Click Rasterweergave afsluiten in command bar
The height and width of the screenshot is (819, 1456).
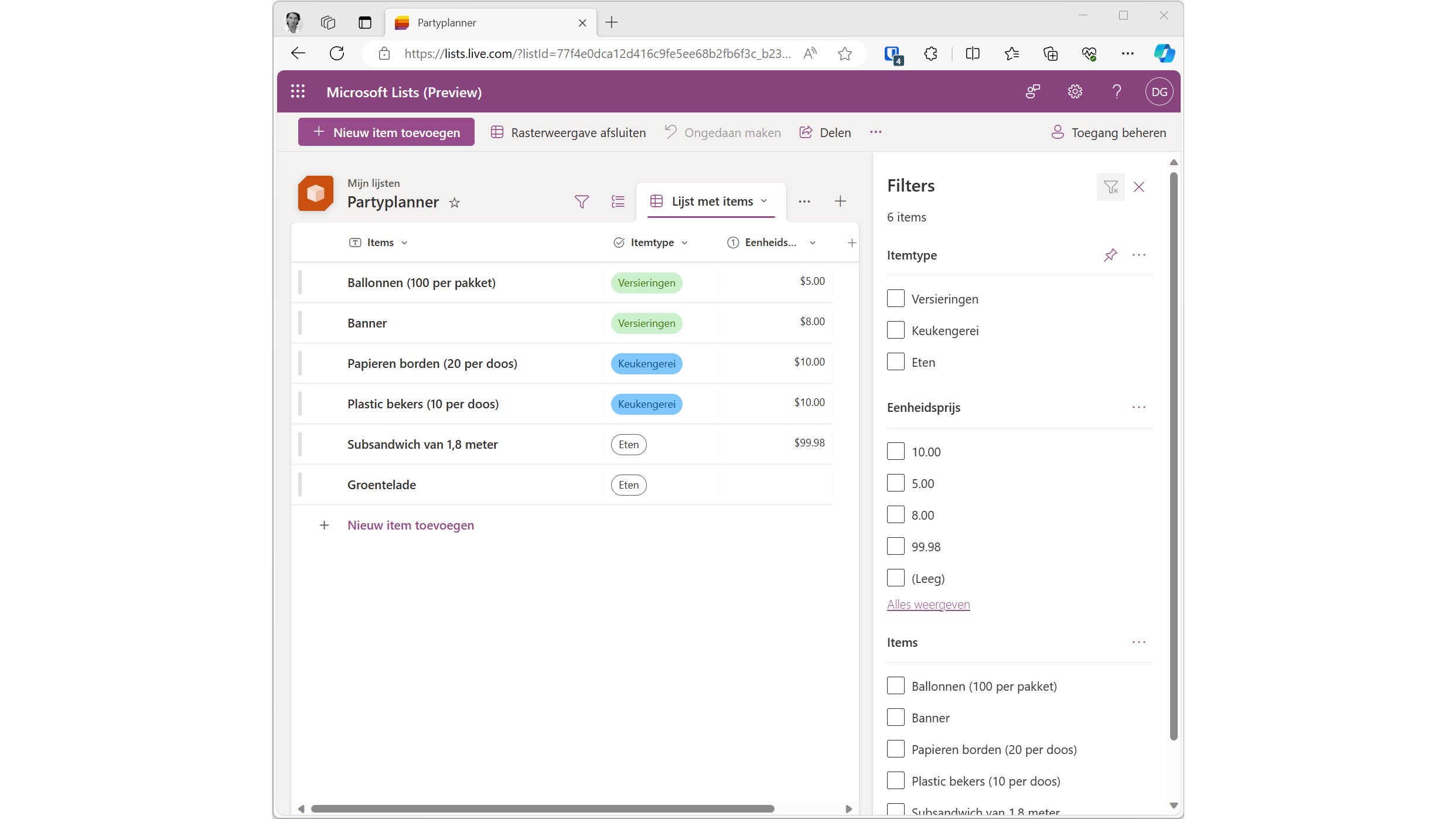tap(568, 132)
